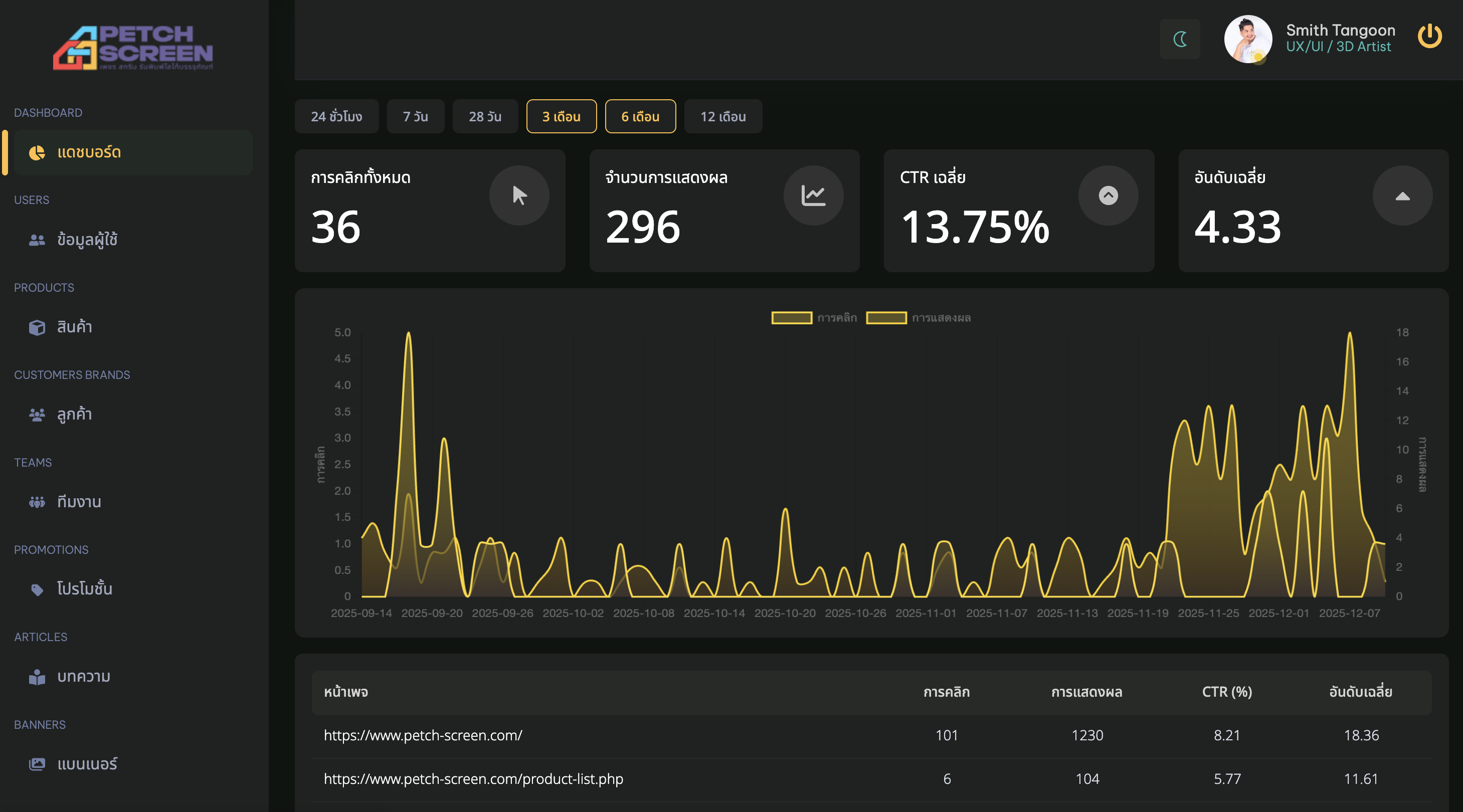Image resolution: width=1463 pixels, height=812 pixels.
Task: Click the caret-up icon in average position card
Action: (x=1402, y=196)
